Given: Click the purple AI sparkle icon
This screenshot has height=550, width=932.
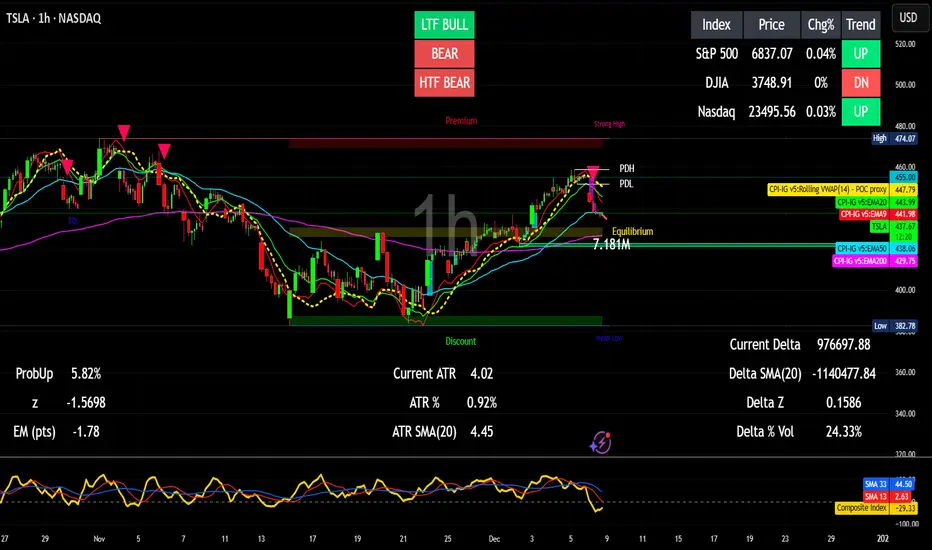Looking at the screenshot, I should tap(600, 442).
